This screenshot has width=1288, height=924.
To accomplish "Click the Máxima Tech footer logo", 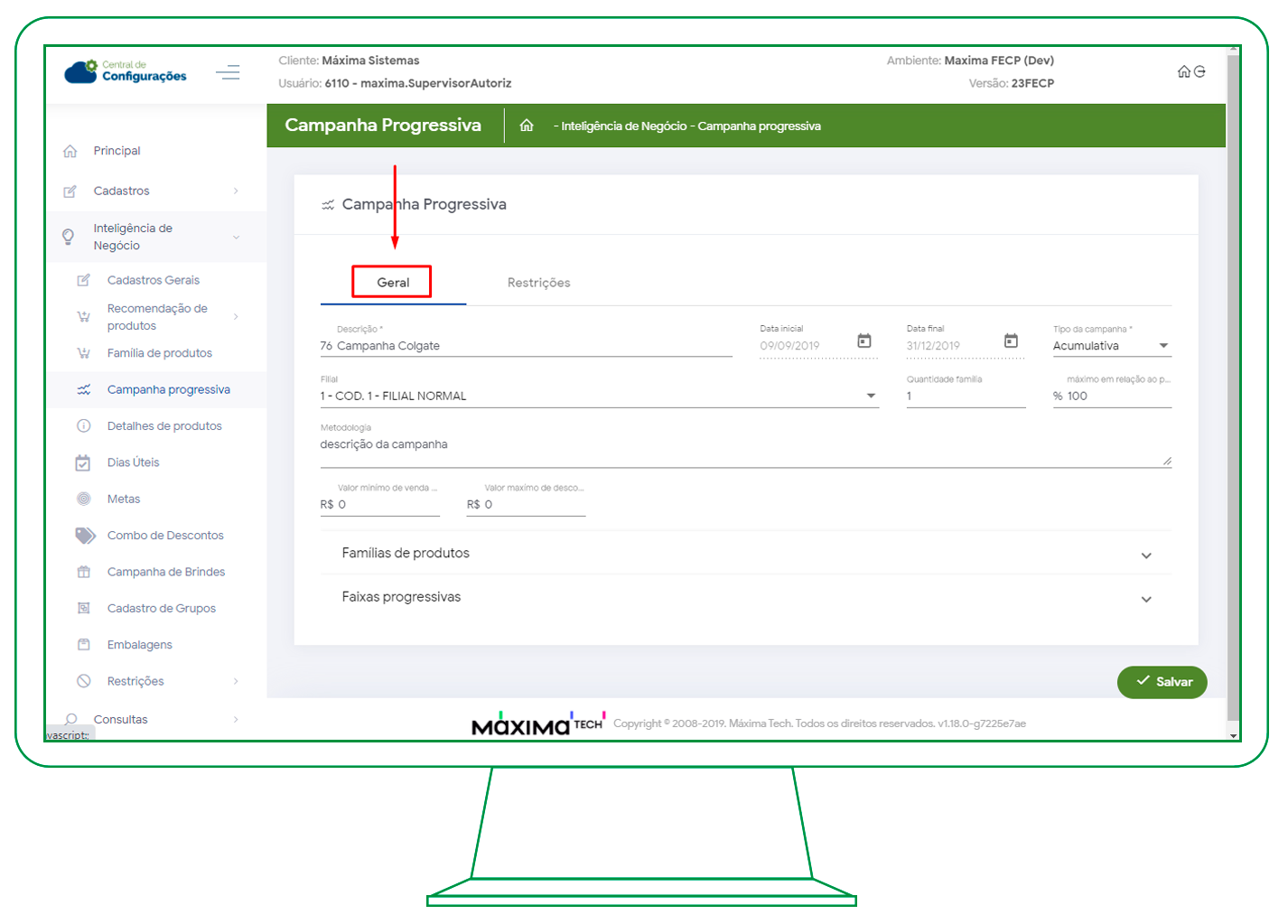I will 539,723.
